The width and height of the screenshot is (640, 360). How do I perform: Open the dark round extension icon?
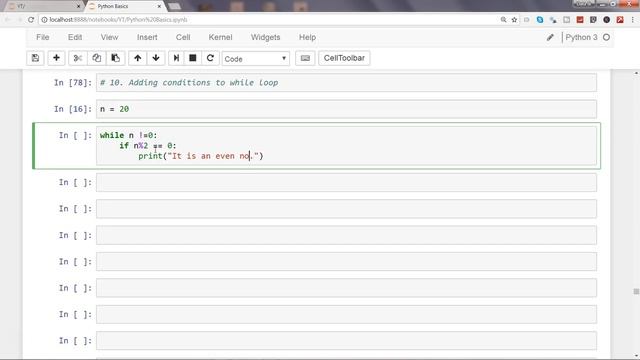click(607, 20)
